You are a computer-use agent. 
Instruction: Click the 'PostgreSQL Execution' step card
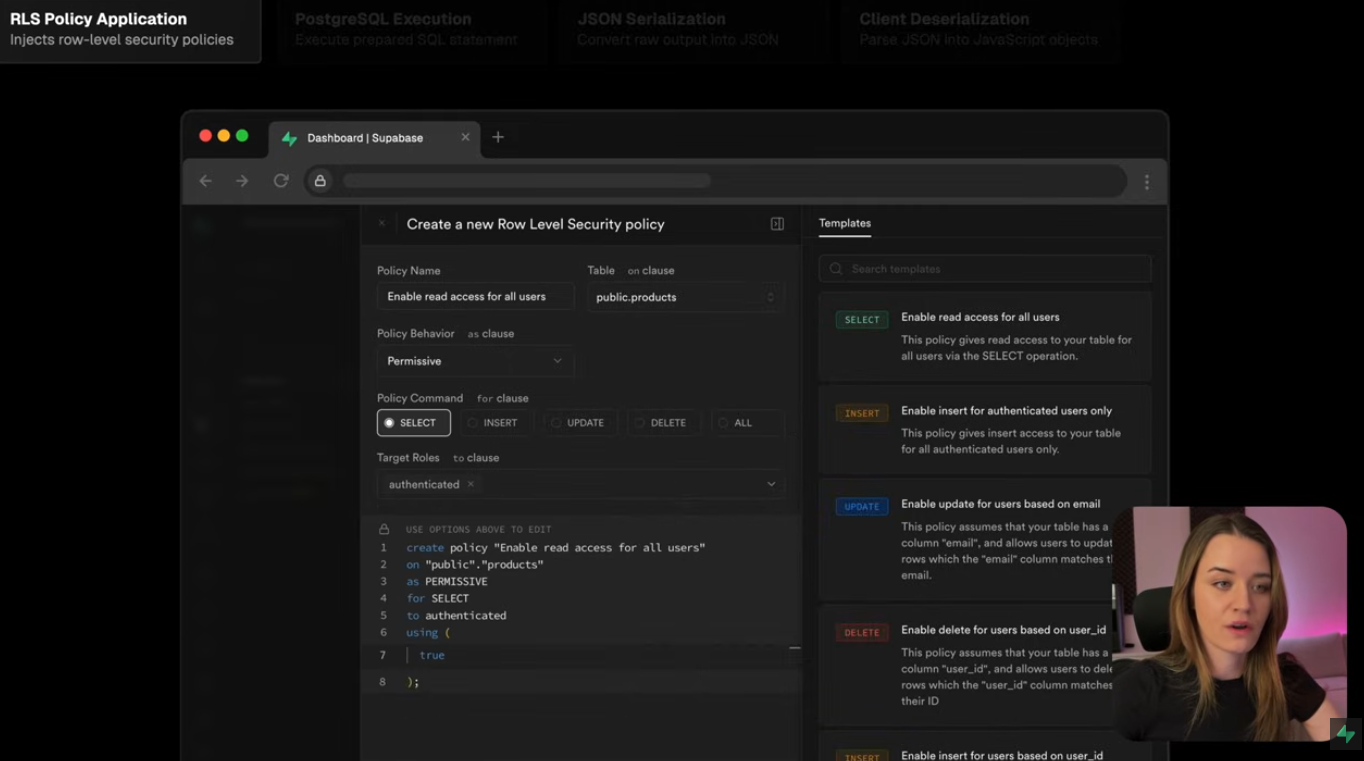pyautogui.click(x=413, y=31)
